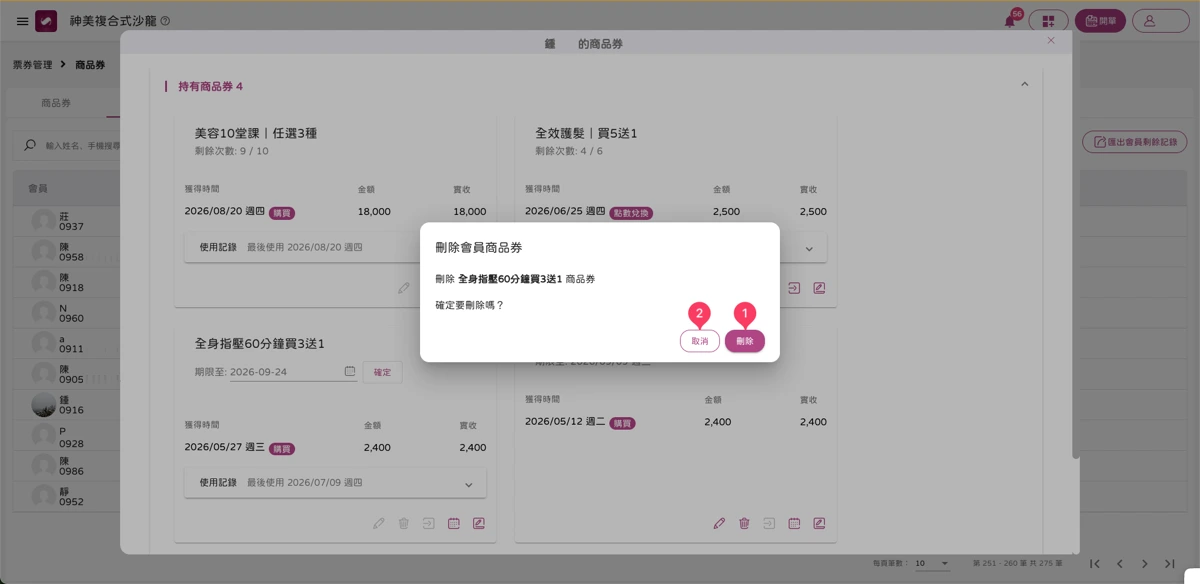Open date picker icon beside 2026-09-24
This screenshot has height=584, width=1200.
click(x=350, y=371)
